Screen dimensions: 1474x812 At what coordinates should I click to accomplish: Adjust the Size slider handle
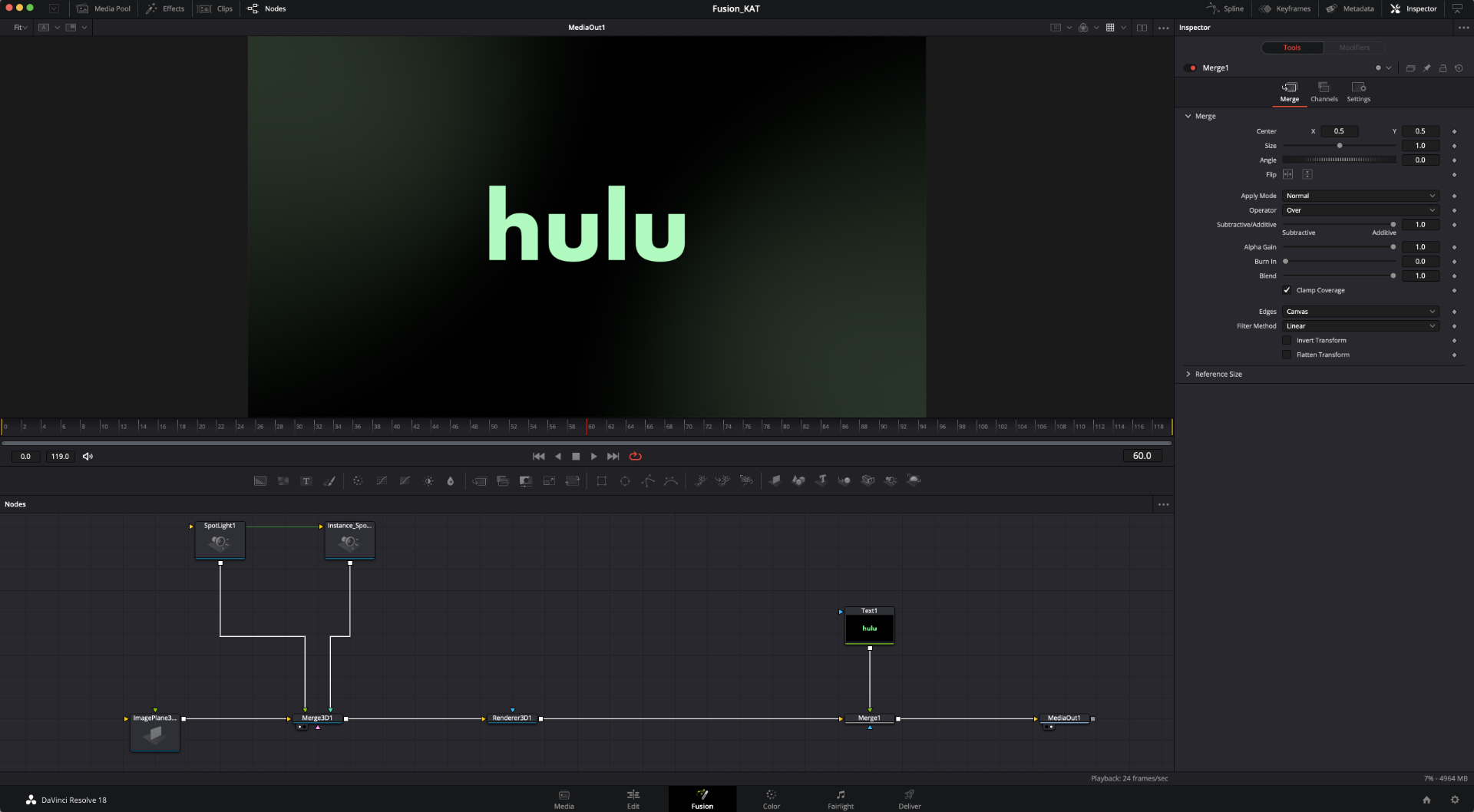pos(1340,146)
